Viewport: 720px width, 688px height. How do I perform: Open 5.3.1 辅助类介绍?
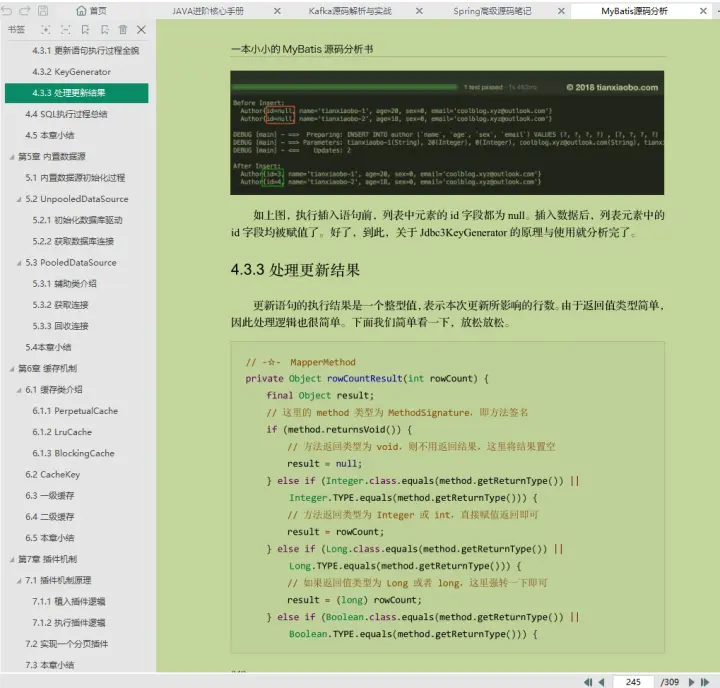(x=64, y=283)
